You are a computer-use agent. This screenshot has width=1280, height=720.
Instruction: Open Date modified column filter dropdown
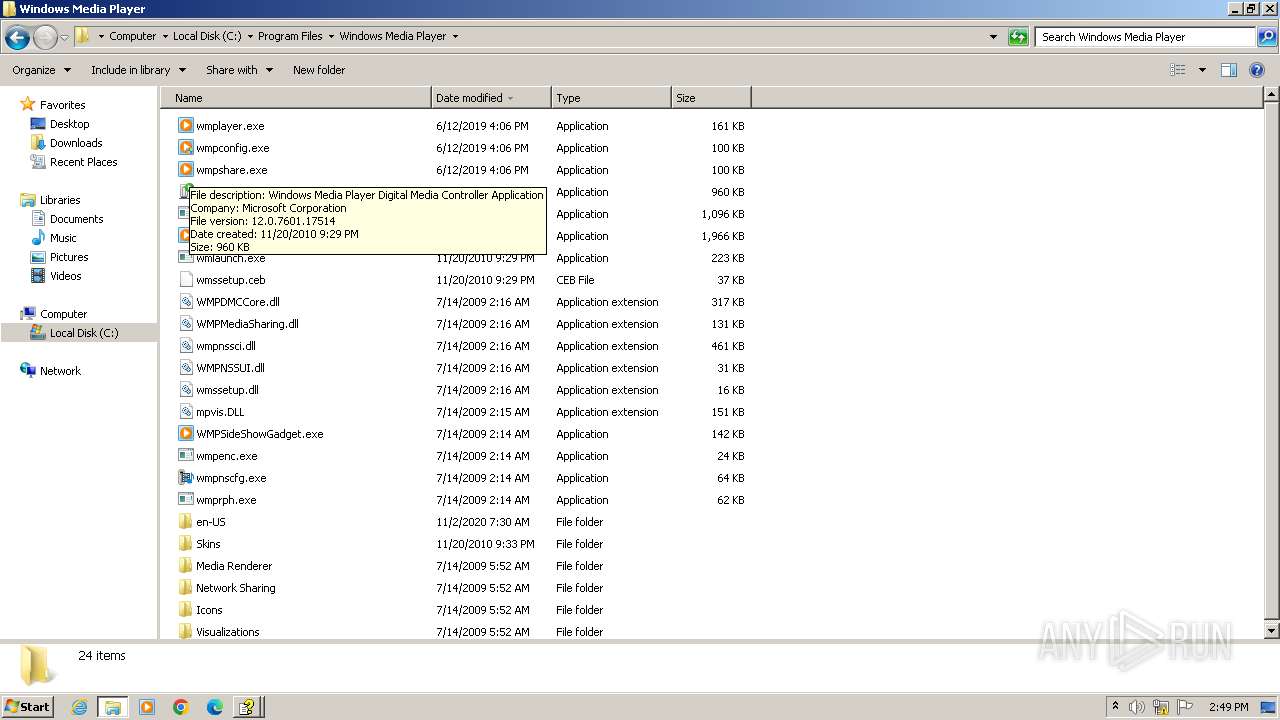tap(510, 98)
